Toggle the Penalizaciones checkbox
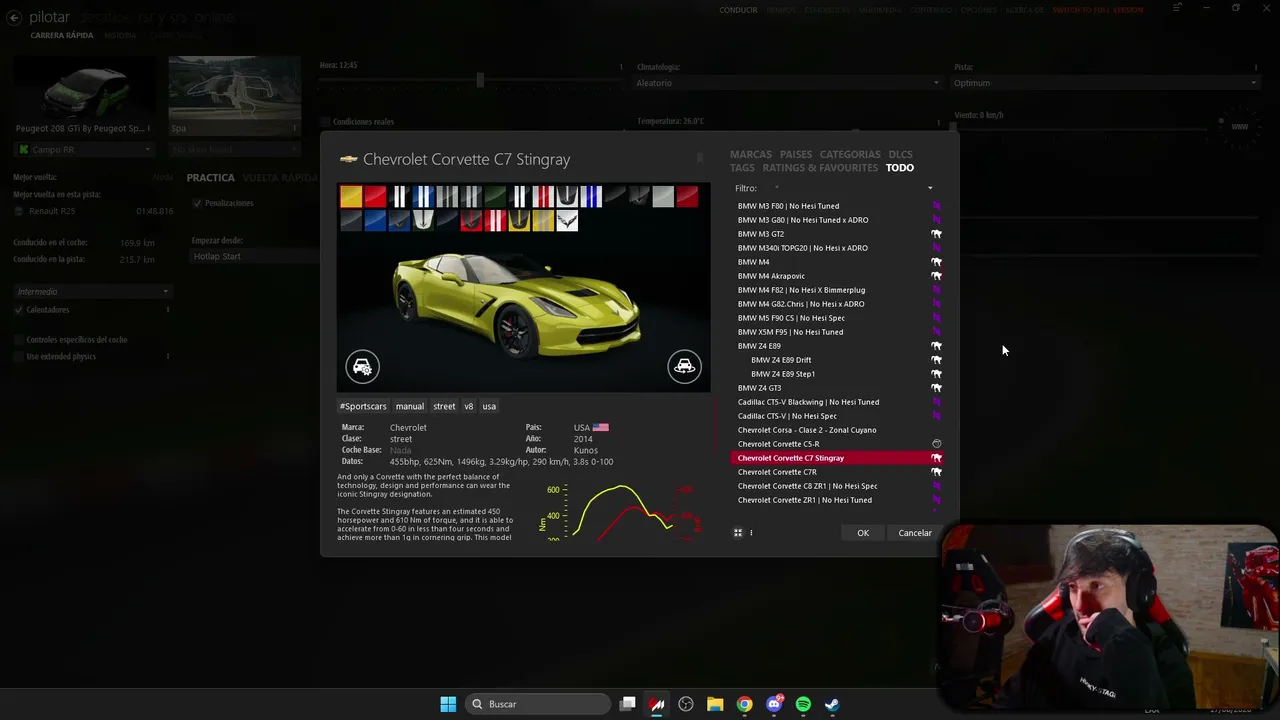The width and height of the screenshot is (1280, 720). coord(197,203)
